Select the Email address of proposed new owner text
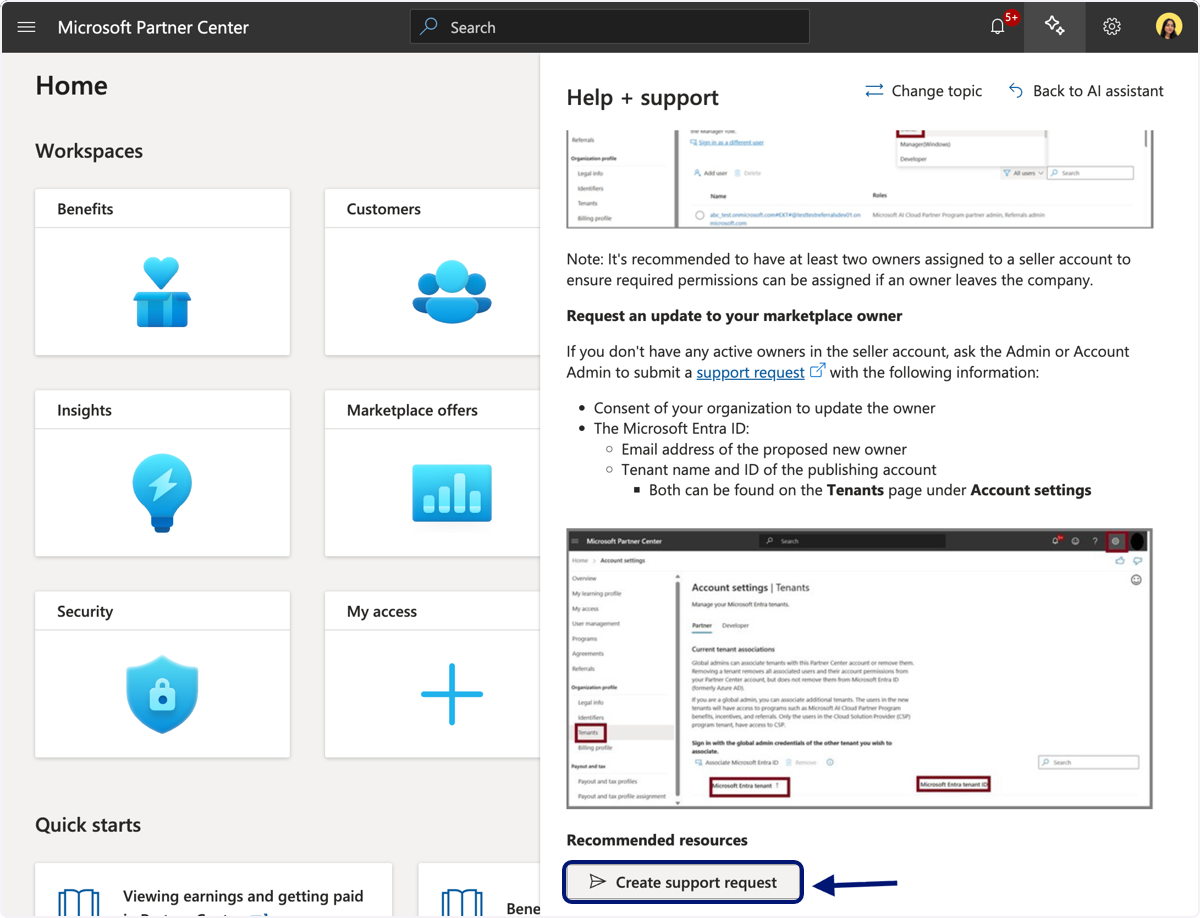The height and width of the screenshot is (918, 1200). [x=764, y=449]
